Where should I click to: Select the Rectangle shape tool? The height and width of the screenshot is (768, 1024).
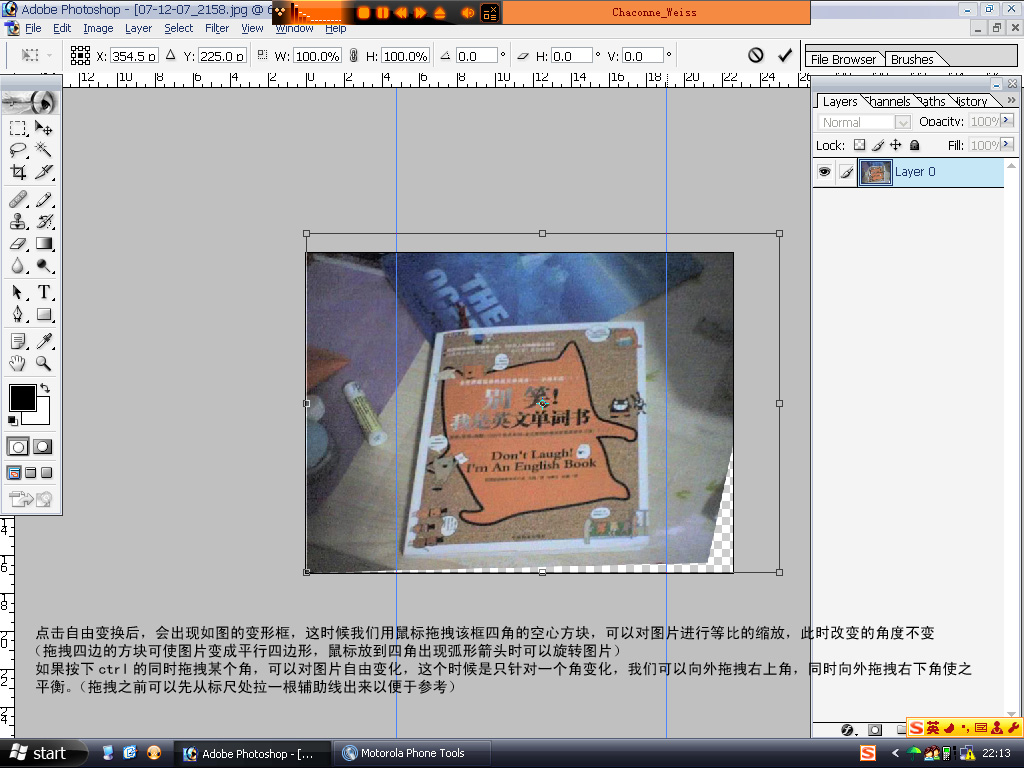point(44,314)
